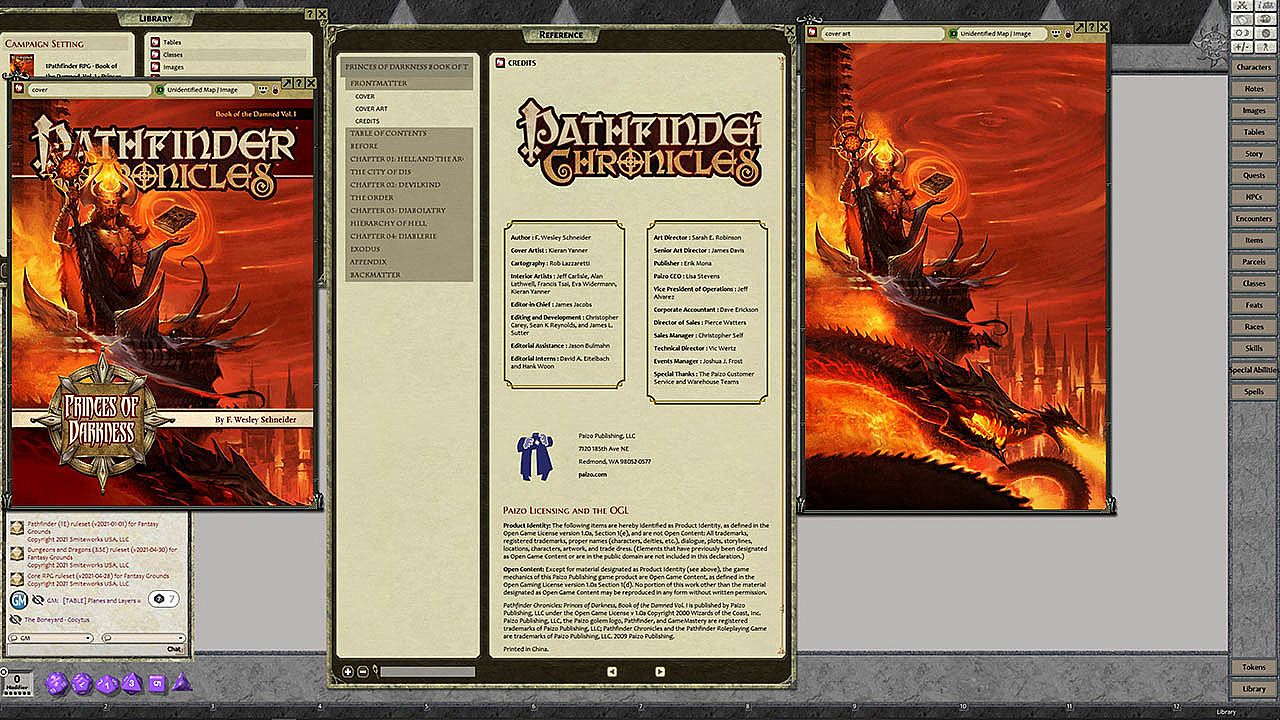Click the Modifier box
Viewport: 1280px width, 720px height.
17,682
